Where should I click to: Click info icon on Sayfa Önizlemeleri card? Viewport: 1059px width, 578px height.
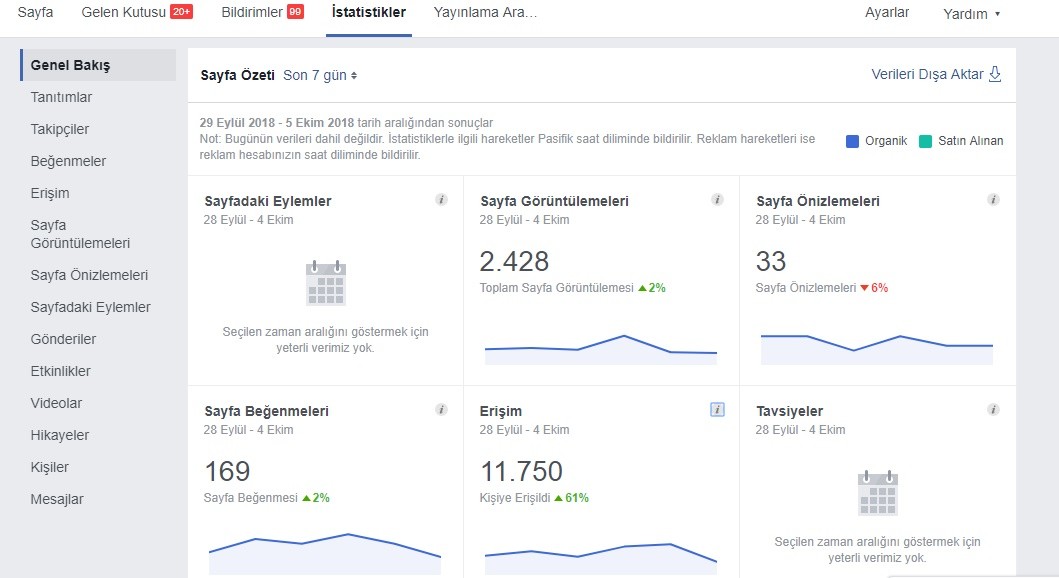pyautogui.click(x=993, y=200)
